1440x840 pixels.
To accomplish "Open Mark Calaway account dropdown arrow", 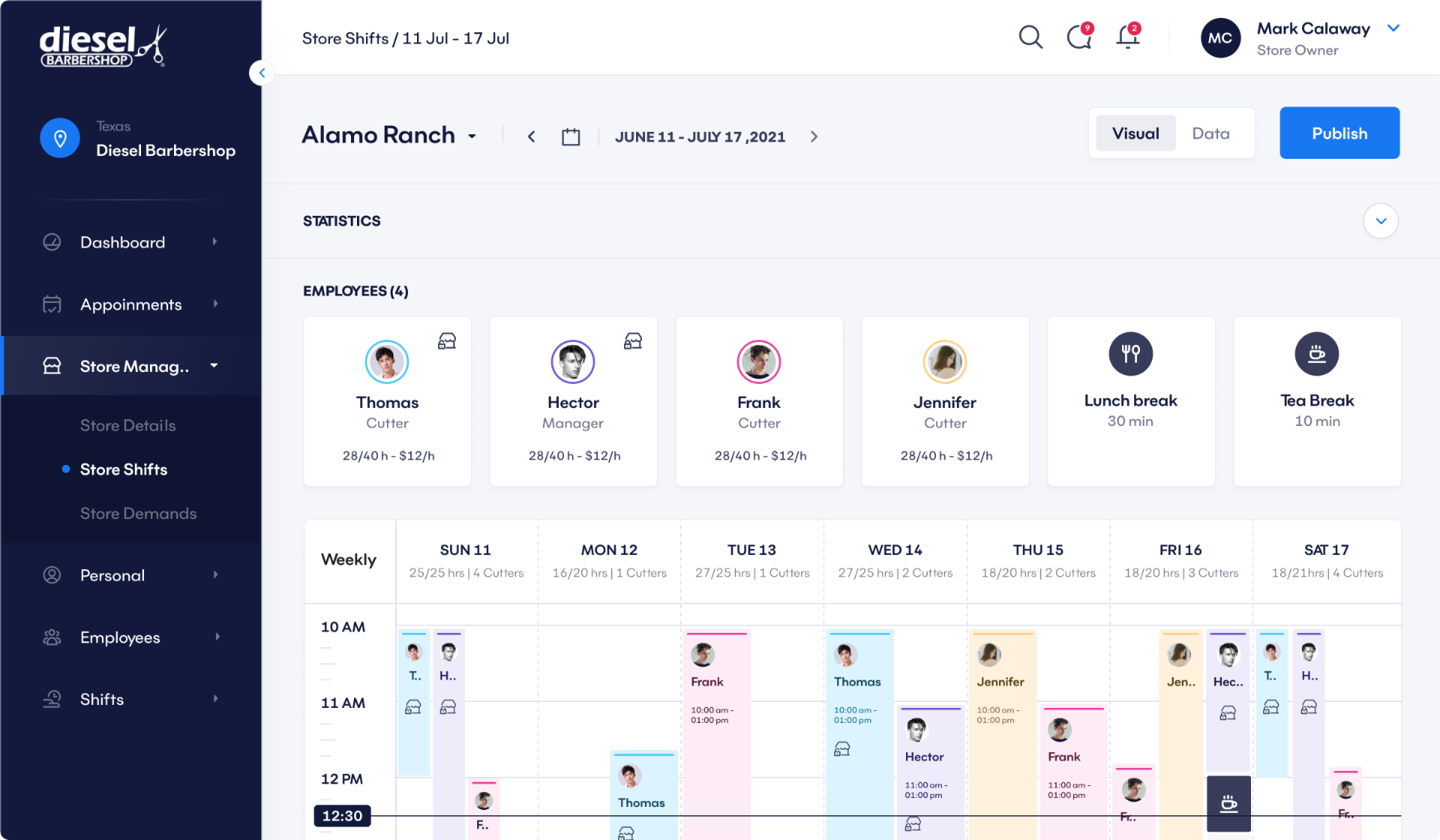I will [1393, 28].
